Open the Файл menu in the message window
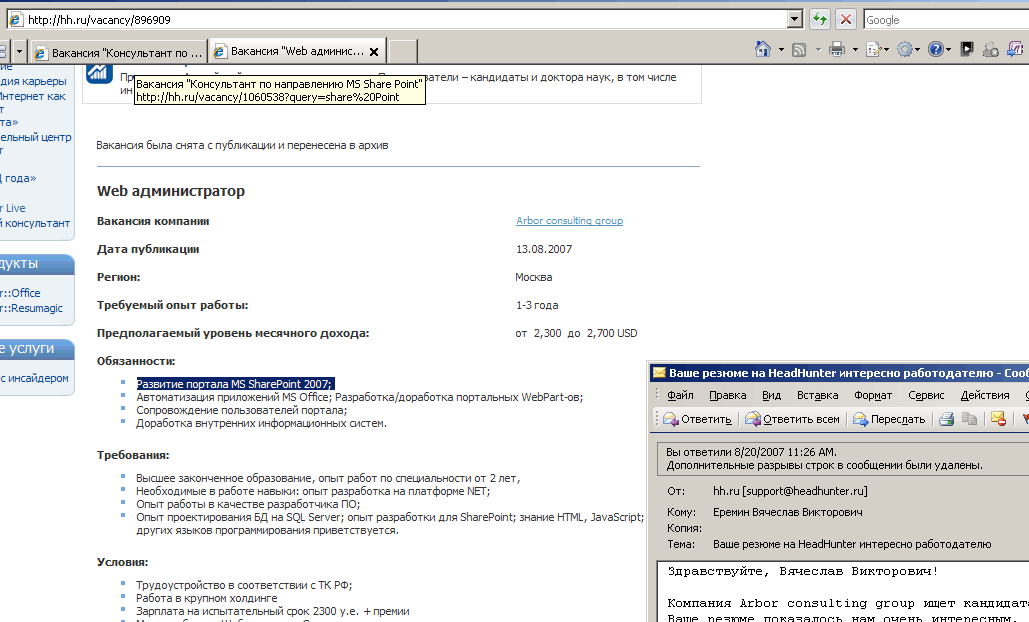 [681, 395]
